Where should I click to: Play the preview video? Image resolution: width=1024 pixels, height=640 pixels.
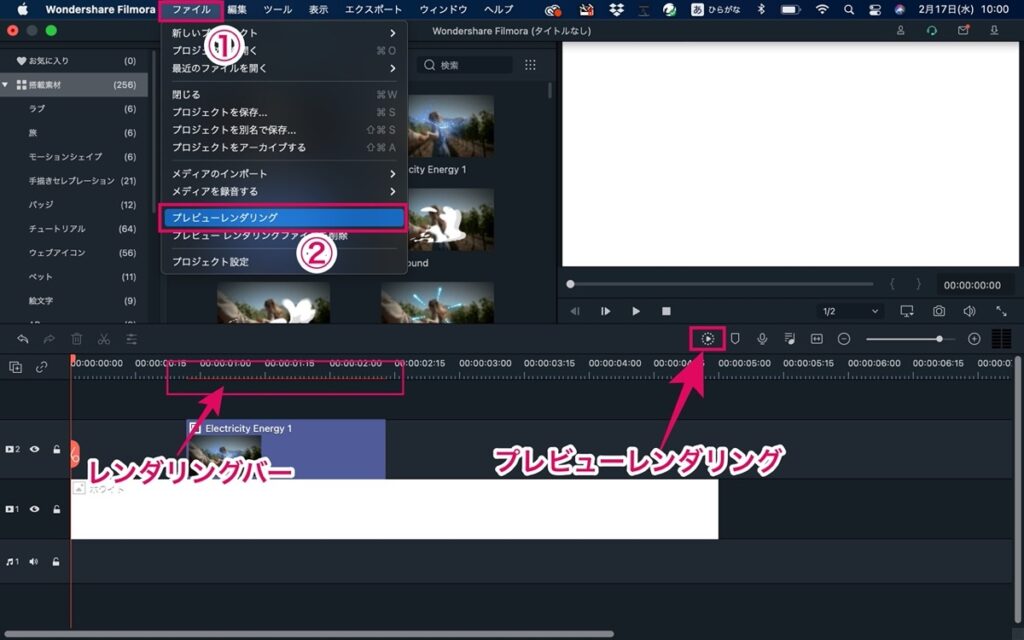click(636, 312)
